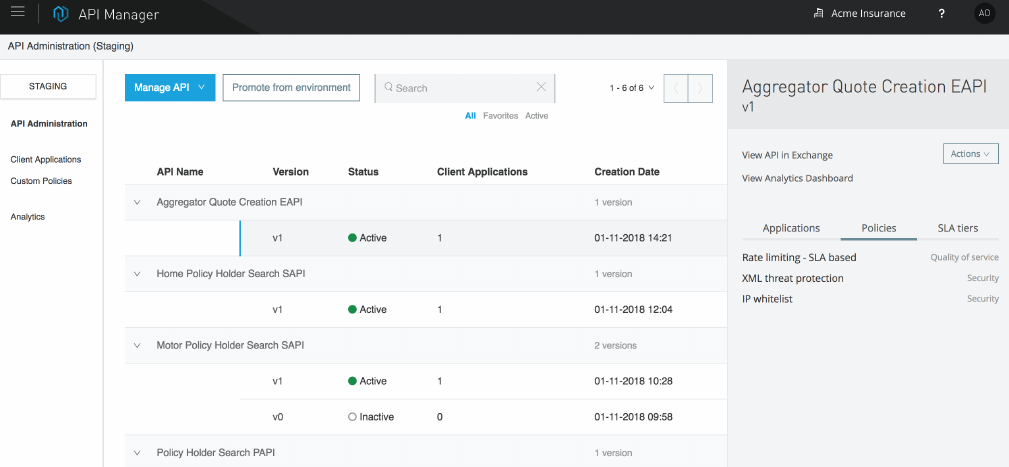Click Promote from environment button

click(291, 88)
